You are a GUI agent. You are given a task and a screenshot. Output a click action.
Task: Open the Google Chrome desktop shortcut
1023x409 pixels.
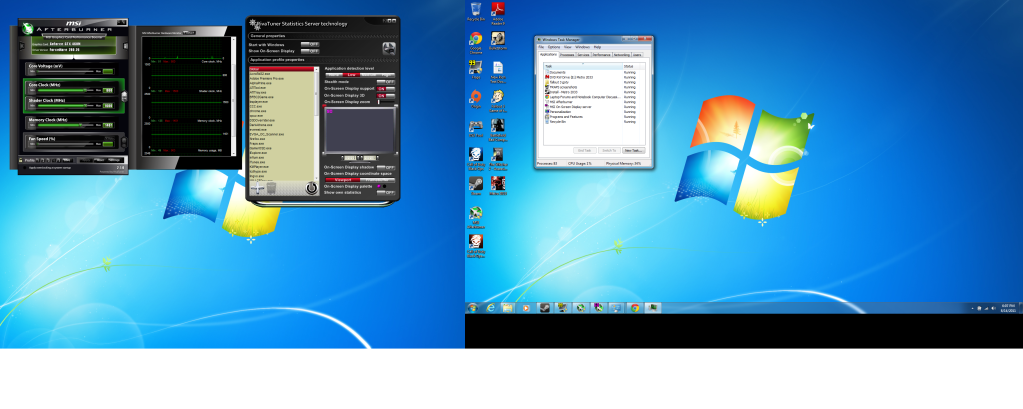pos(476,40)
